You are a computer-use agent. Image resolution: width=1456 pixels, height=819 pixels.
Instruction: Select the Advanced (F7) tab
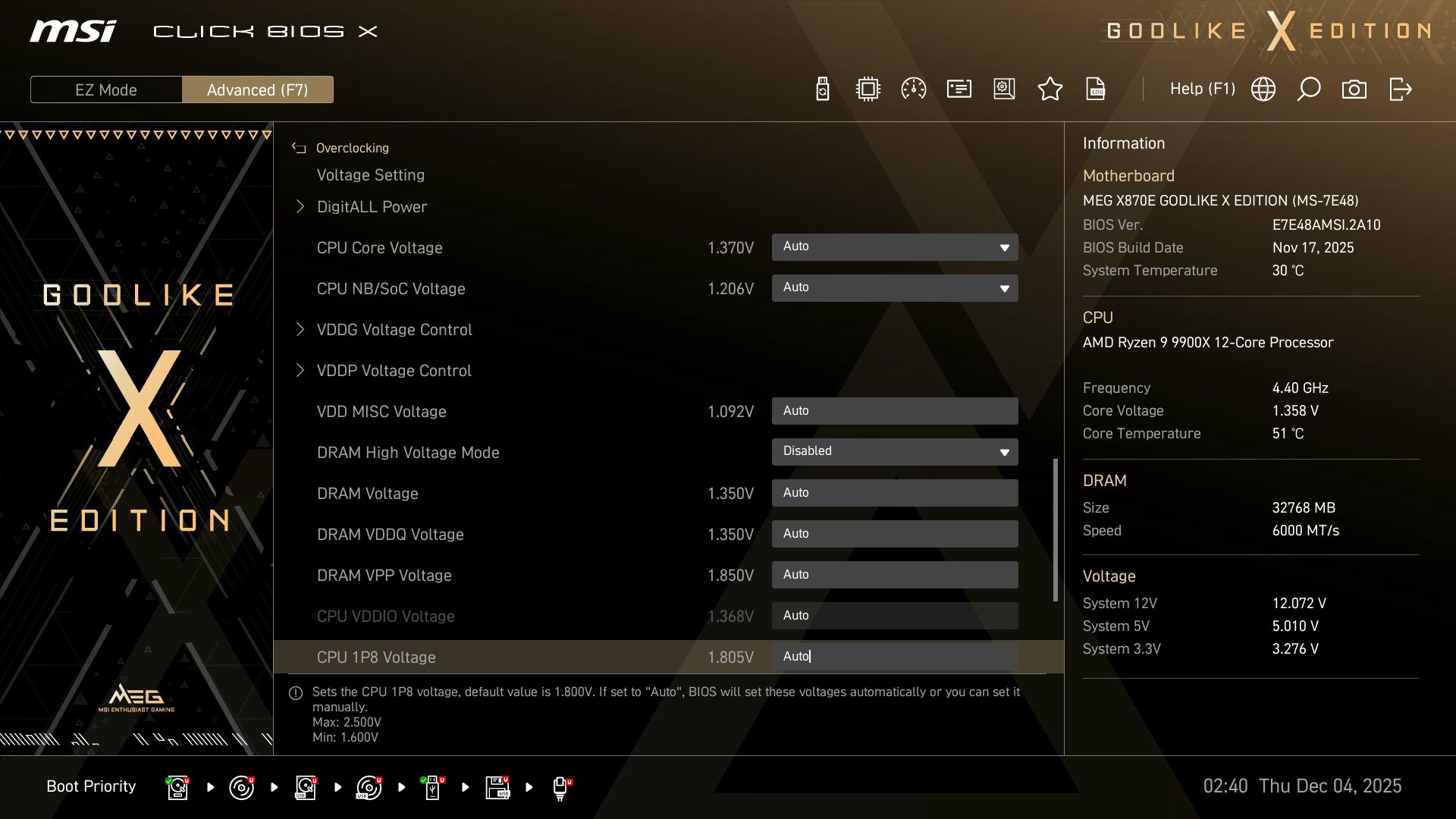pos(258,89)
